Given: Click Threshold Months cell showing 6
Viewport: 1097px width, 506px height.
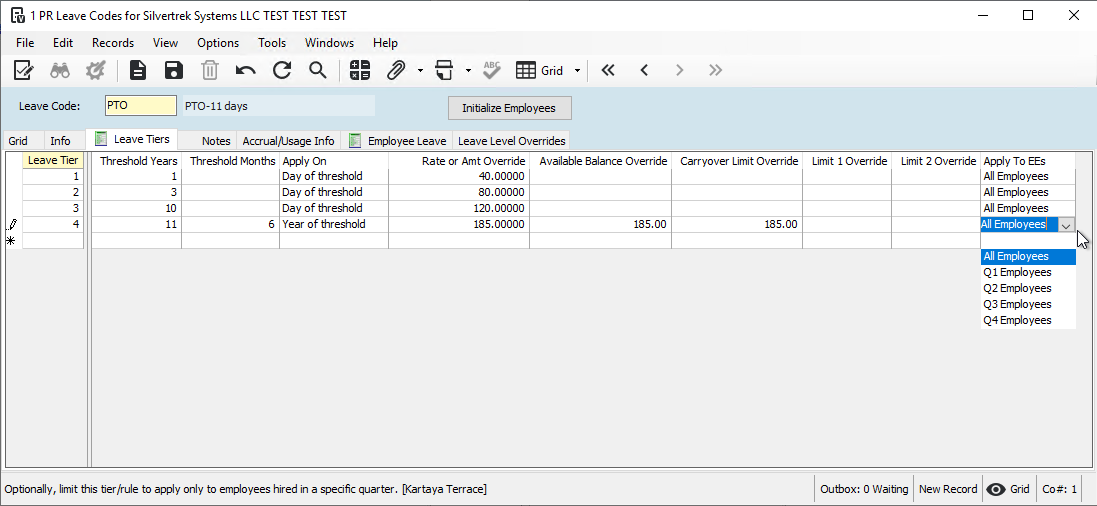Looking at the screenshot, I should click(x=230, y=225).
